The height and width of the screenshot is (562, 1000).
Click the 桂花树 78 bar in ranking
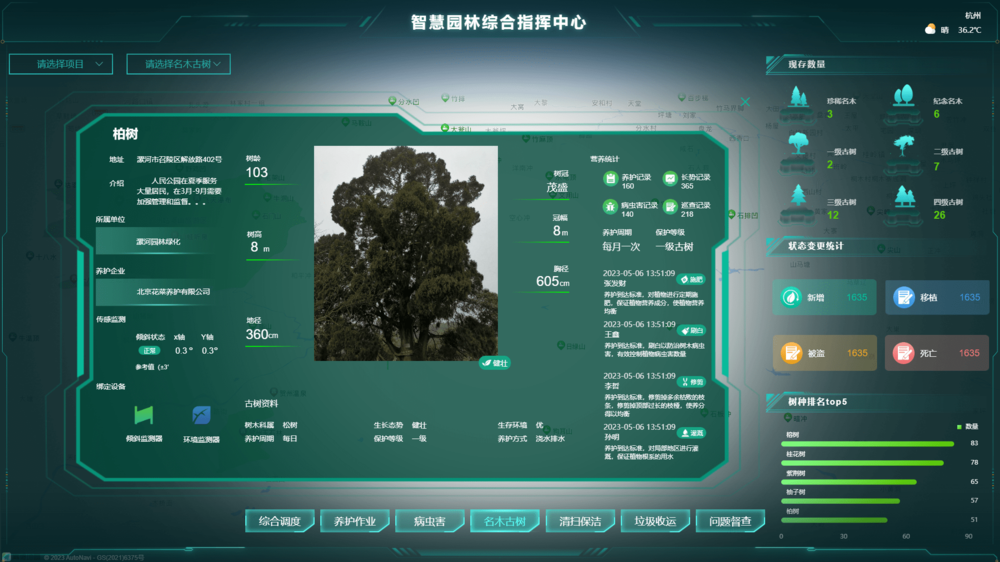pyautogui.click(x=862, y=462)
